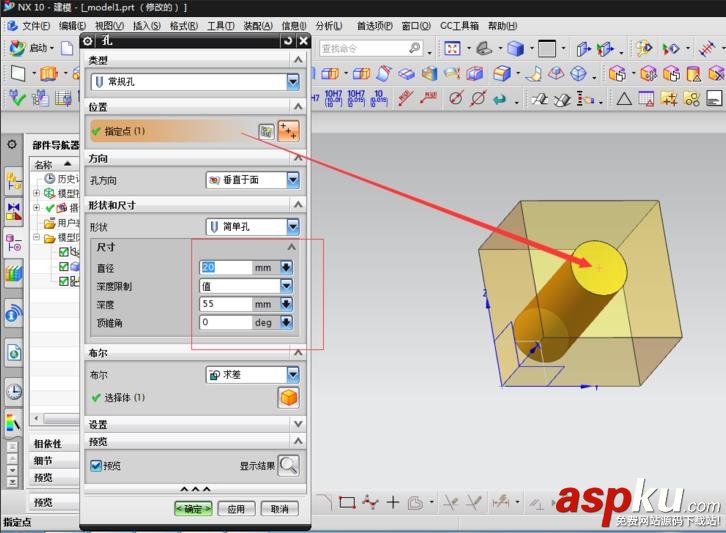This screenshot has width=726, height=533.
Task: Open the 帮助(H) menu
Action: click(502, 26)
